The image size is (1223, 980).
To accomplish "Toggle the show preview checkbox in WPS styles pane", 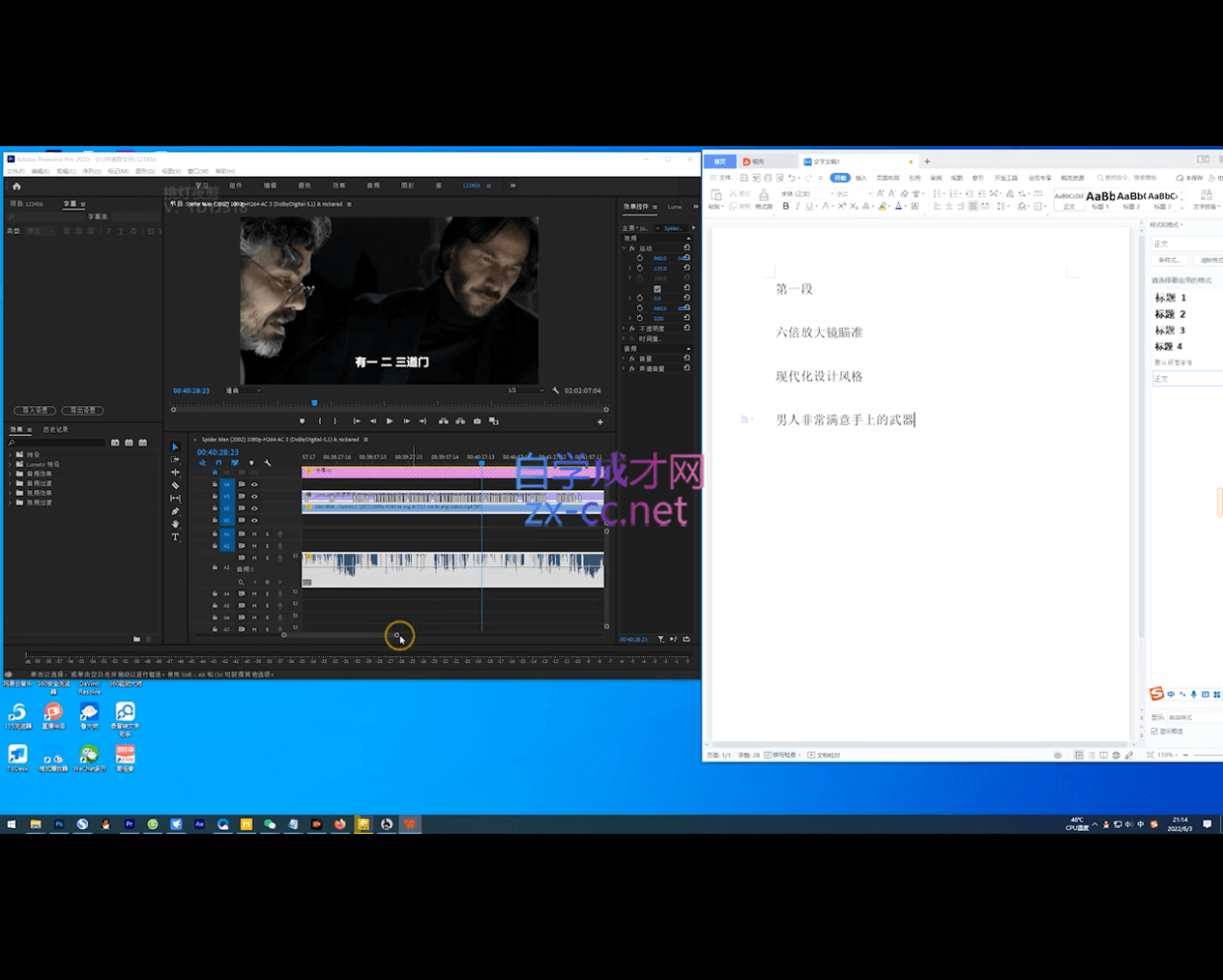I will click(x=1154, y=732).
